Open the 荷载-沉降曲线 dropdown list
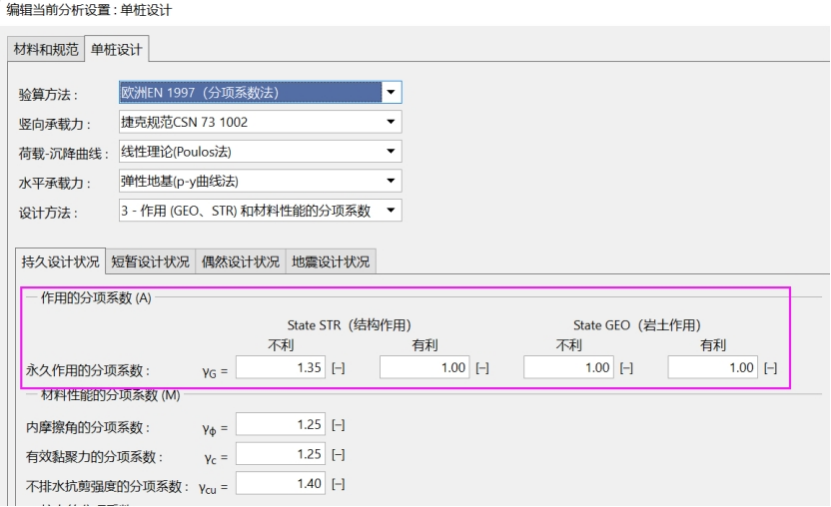The image size is (831, 507). click(x=260, y=152)
